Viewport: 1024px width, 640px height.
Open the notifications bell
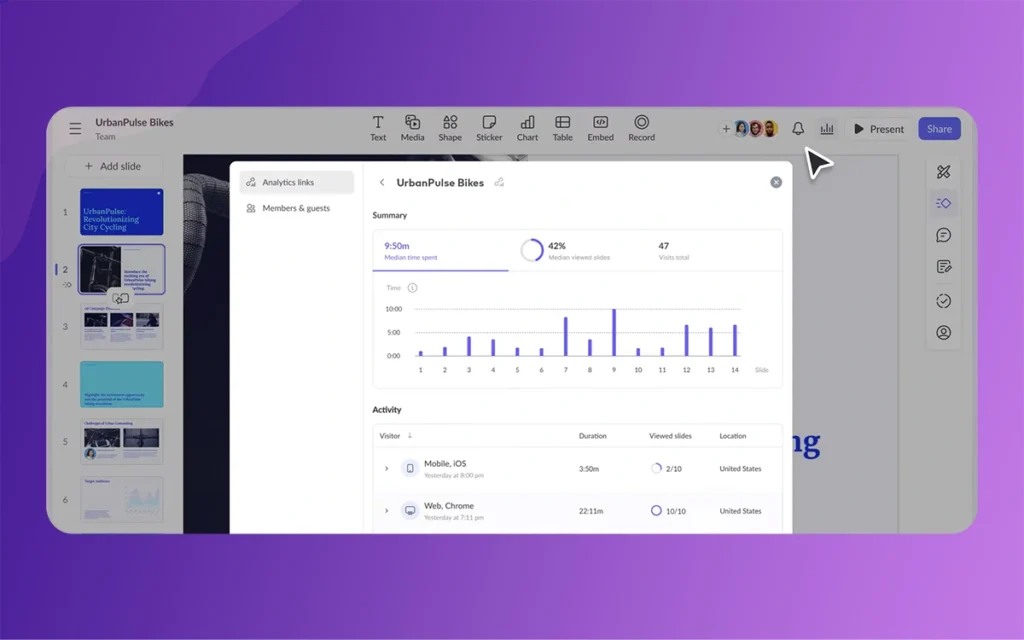[x=798, y=129]
